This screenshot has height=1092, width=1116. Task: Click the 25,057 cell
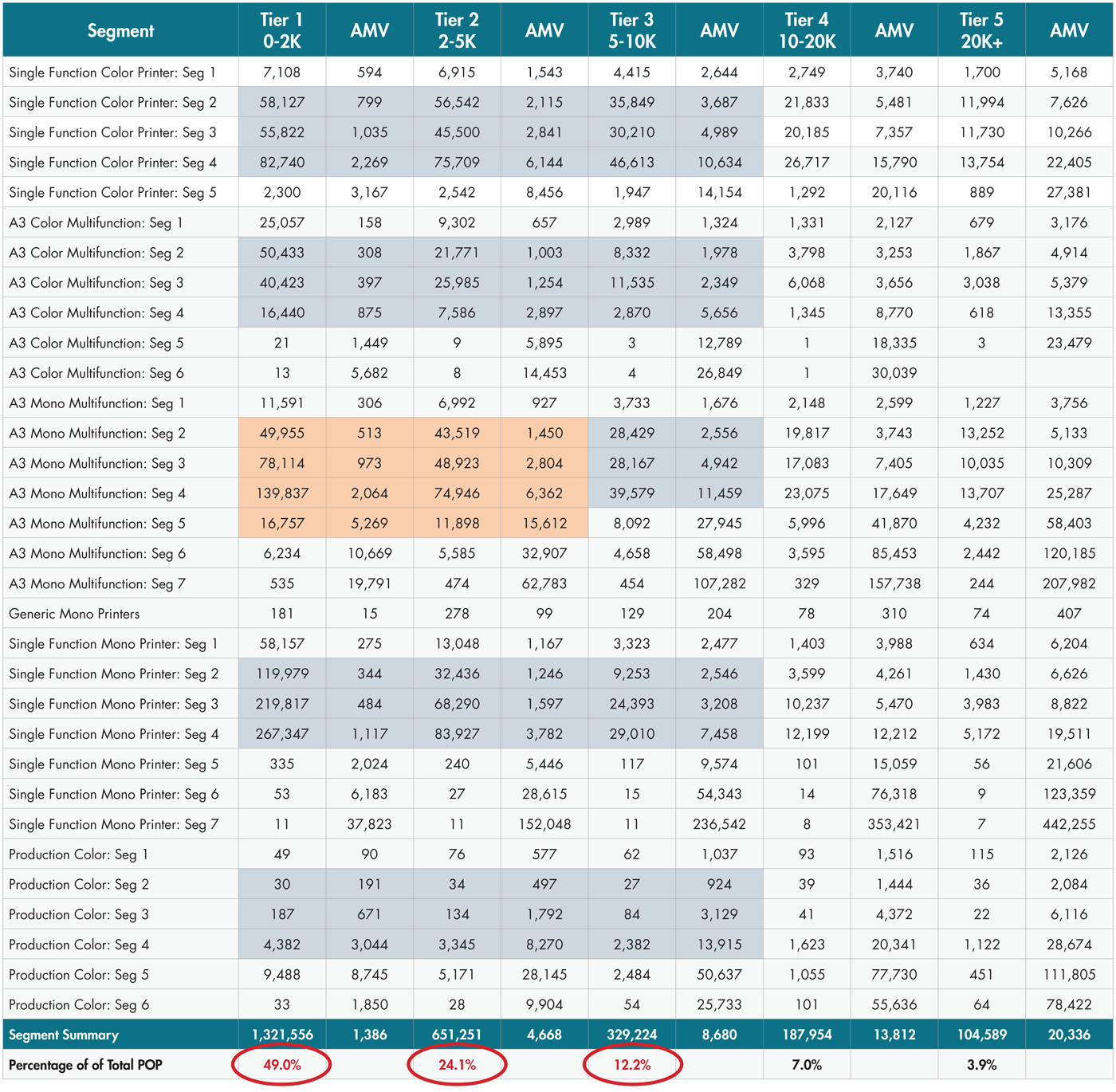282,223
